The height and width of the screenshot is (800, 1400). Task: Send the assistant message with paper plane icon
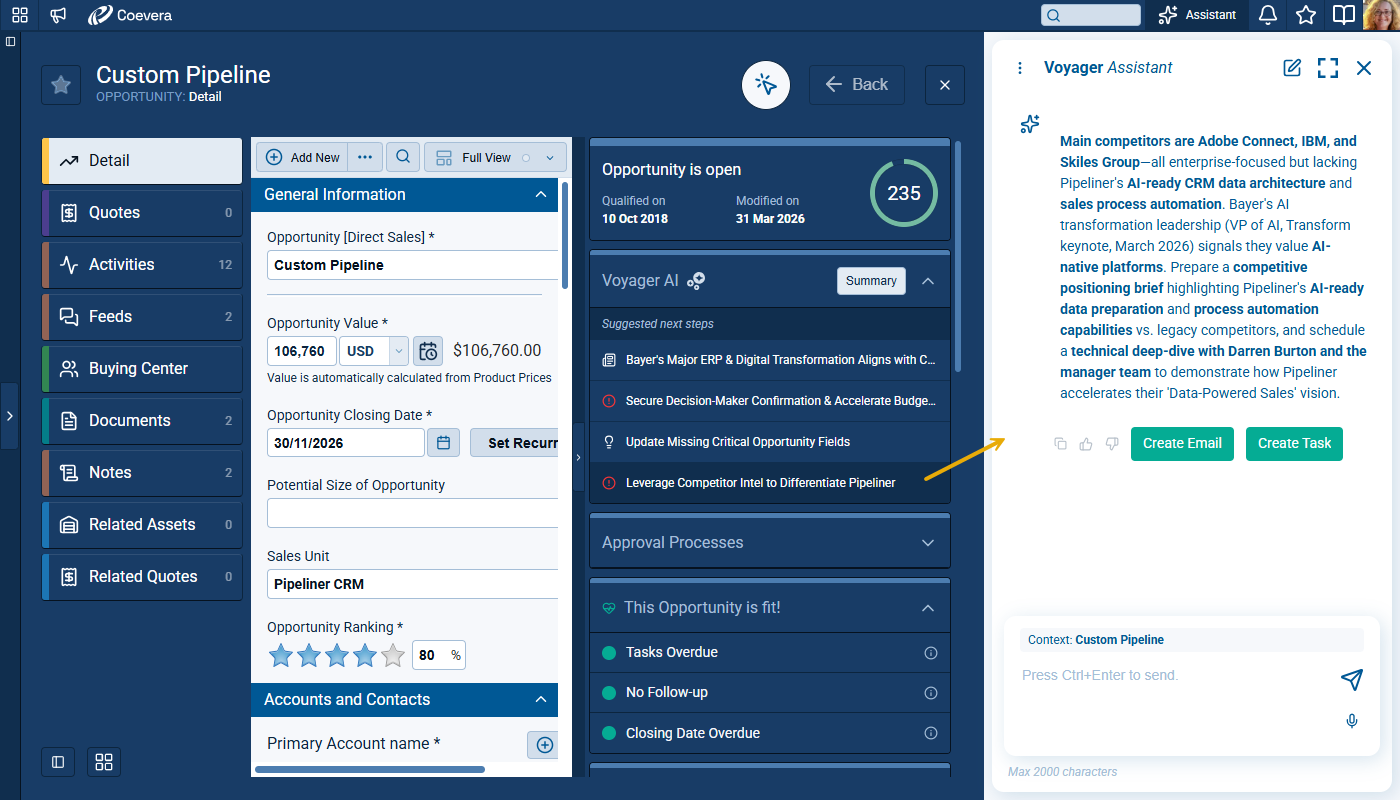pos(1351,680)
